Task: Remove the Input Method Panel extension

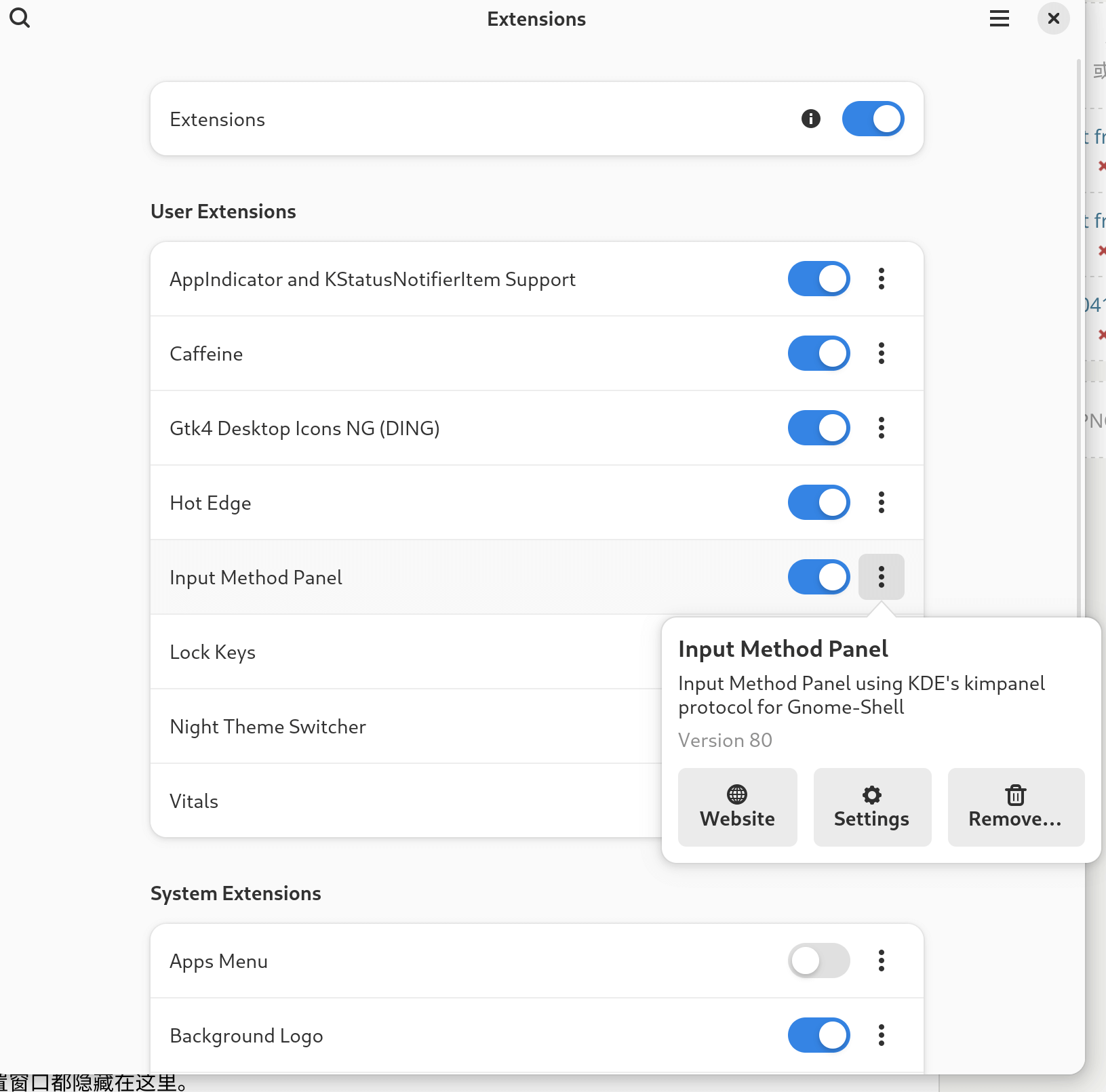Action: pyautogui.click(x=1015, y=807)
